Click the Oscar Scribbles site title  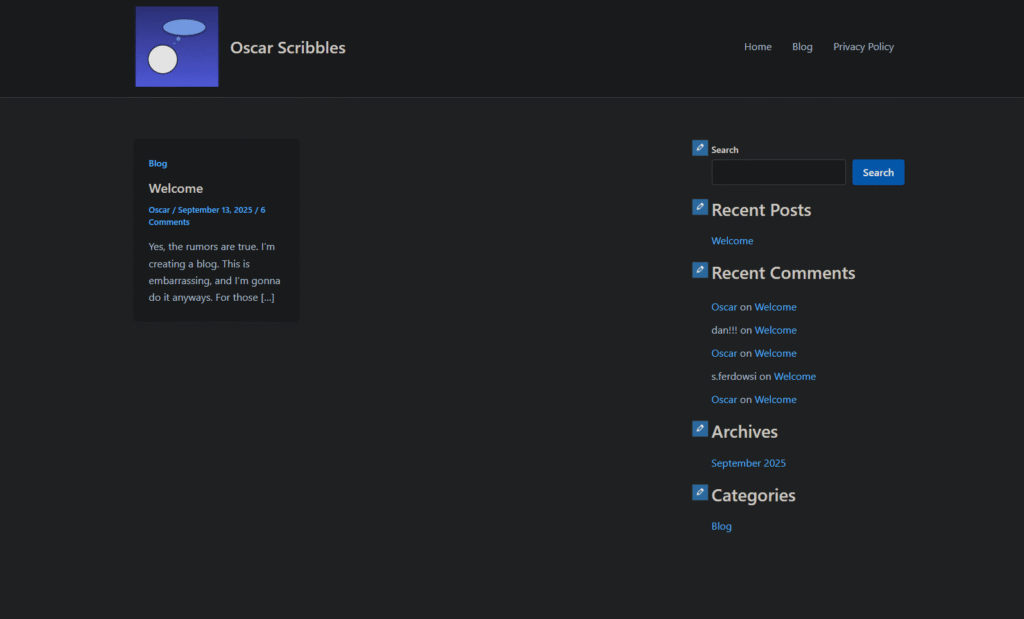(x=288, y=47)
